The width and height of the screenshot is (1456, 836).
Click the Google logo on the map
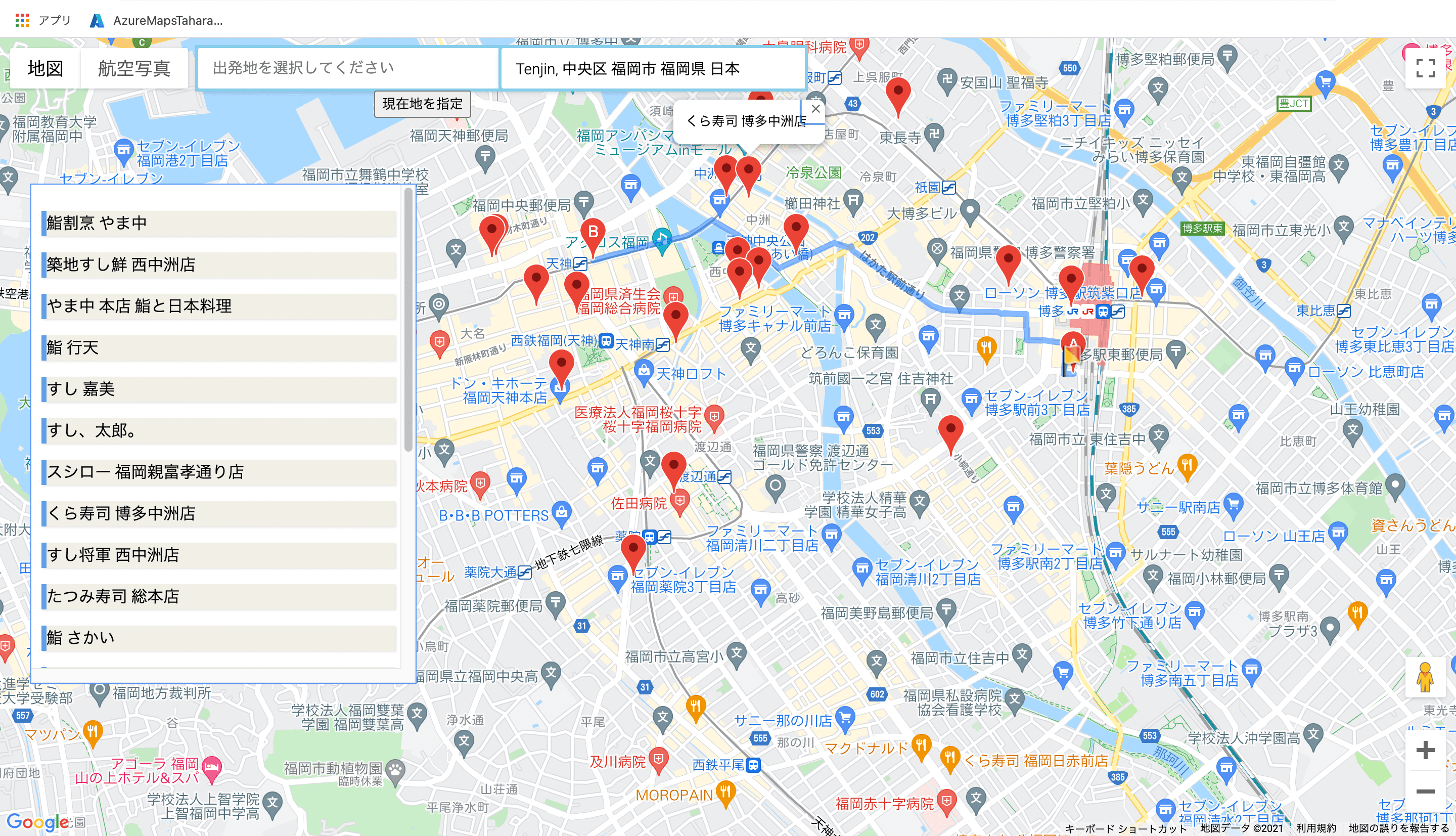click(38, 822)
